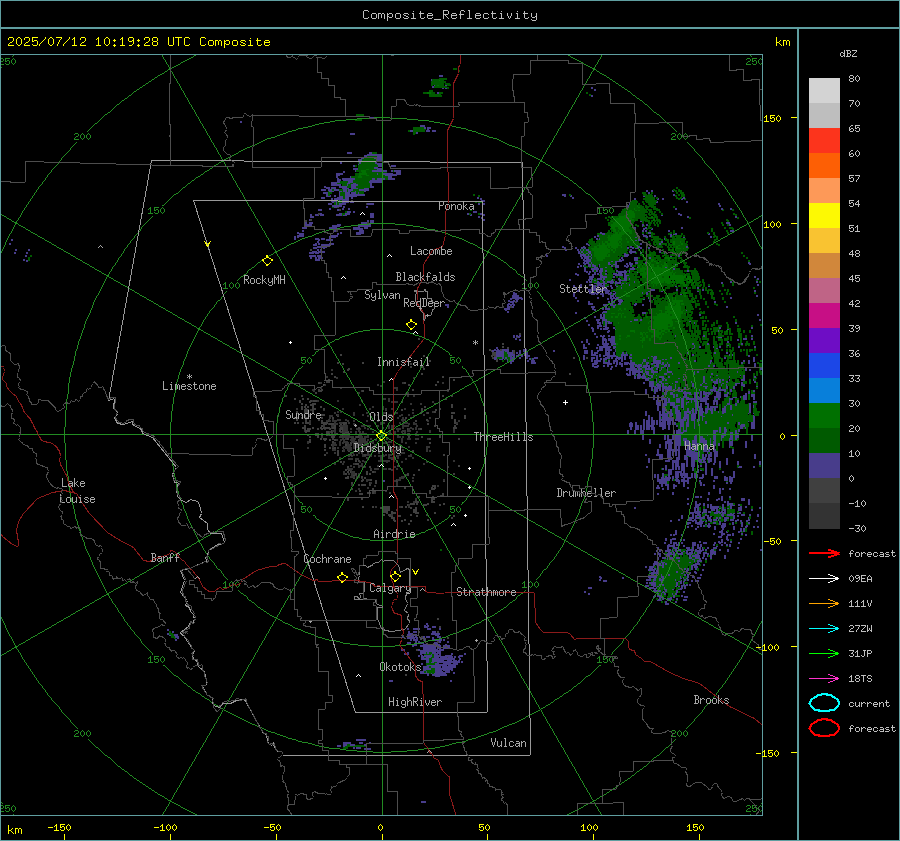The image size is (900, 841).
Task: Select the magenta 18TS arrow in legend
Action: click(x=824, y=679)
